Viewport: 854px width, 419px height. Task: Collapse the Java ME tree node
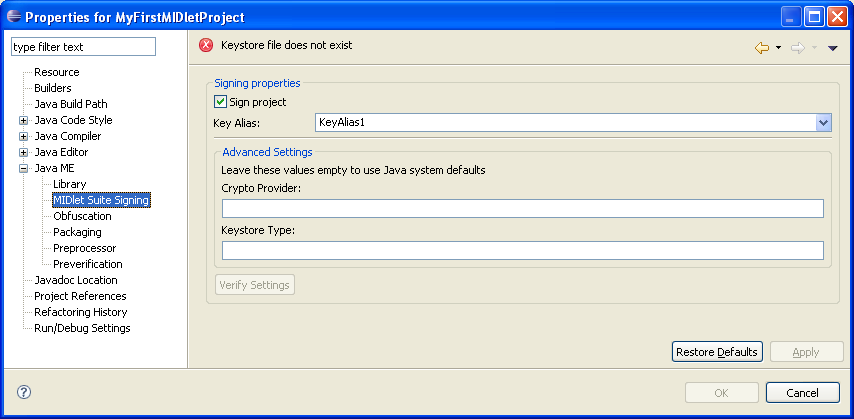point(23,168)
